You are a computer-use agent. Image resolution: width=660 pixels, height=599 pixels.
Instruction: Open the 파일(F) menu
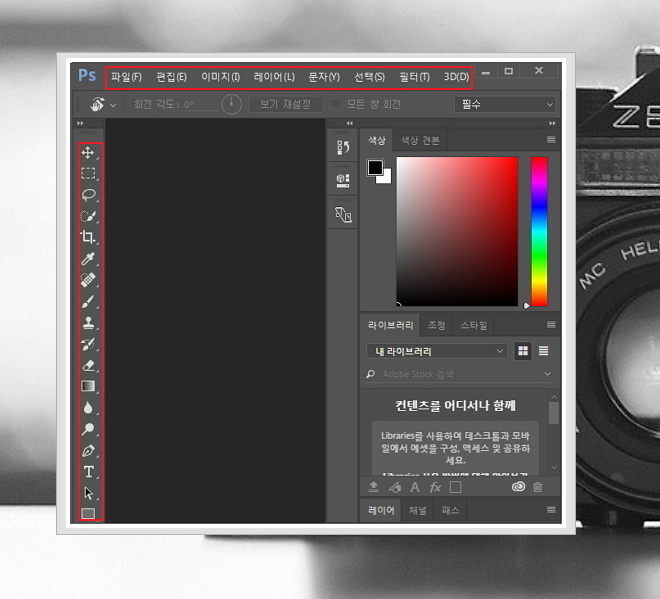click(x=126, y=77)
